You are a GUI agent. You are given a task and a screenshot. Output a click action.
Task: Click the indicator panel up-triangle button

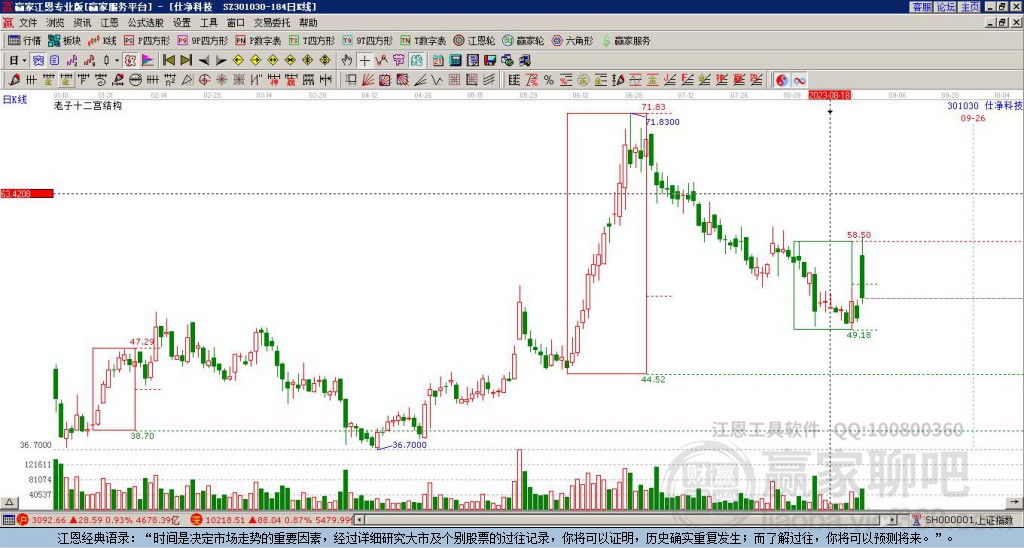click(x=9, y=502)
